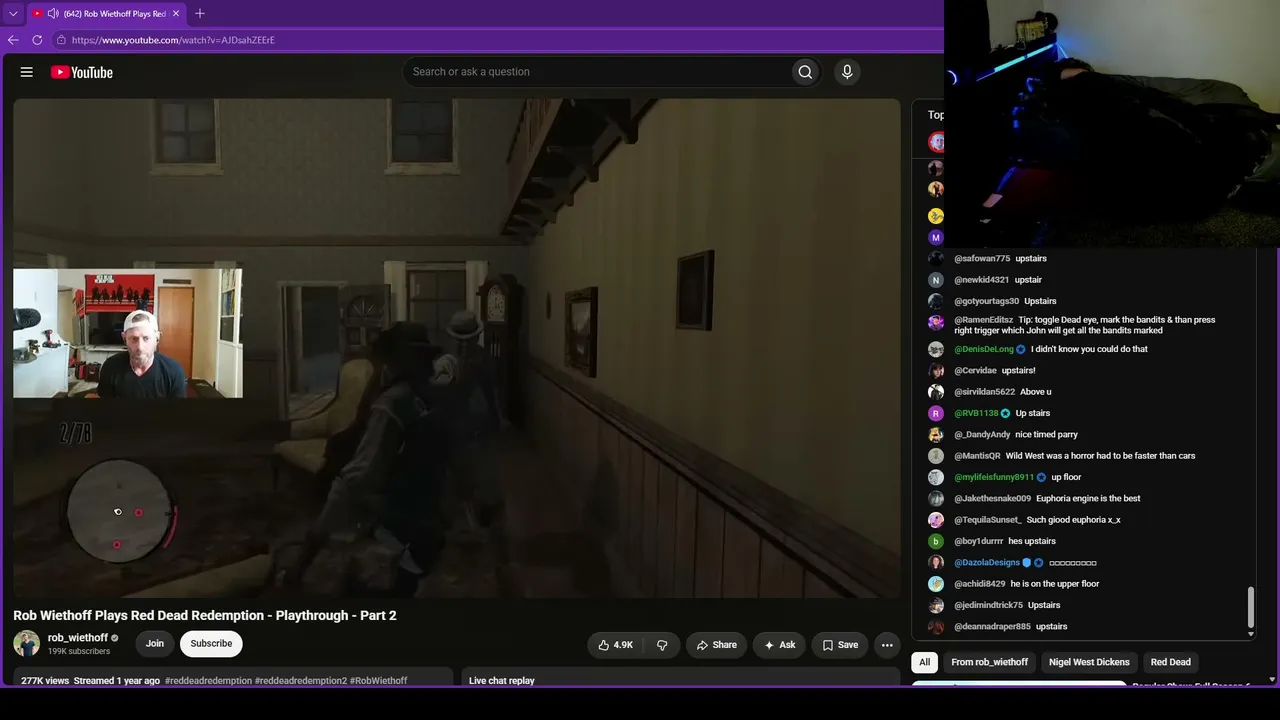Select @RamenEditsz Dead eye tip message
Viewport: 1280px width, 720px height.
[1085, 325]
